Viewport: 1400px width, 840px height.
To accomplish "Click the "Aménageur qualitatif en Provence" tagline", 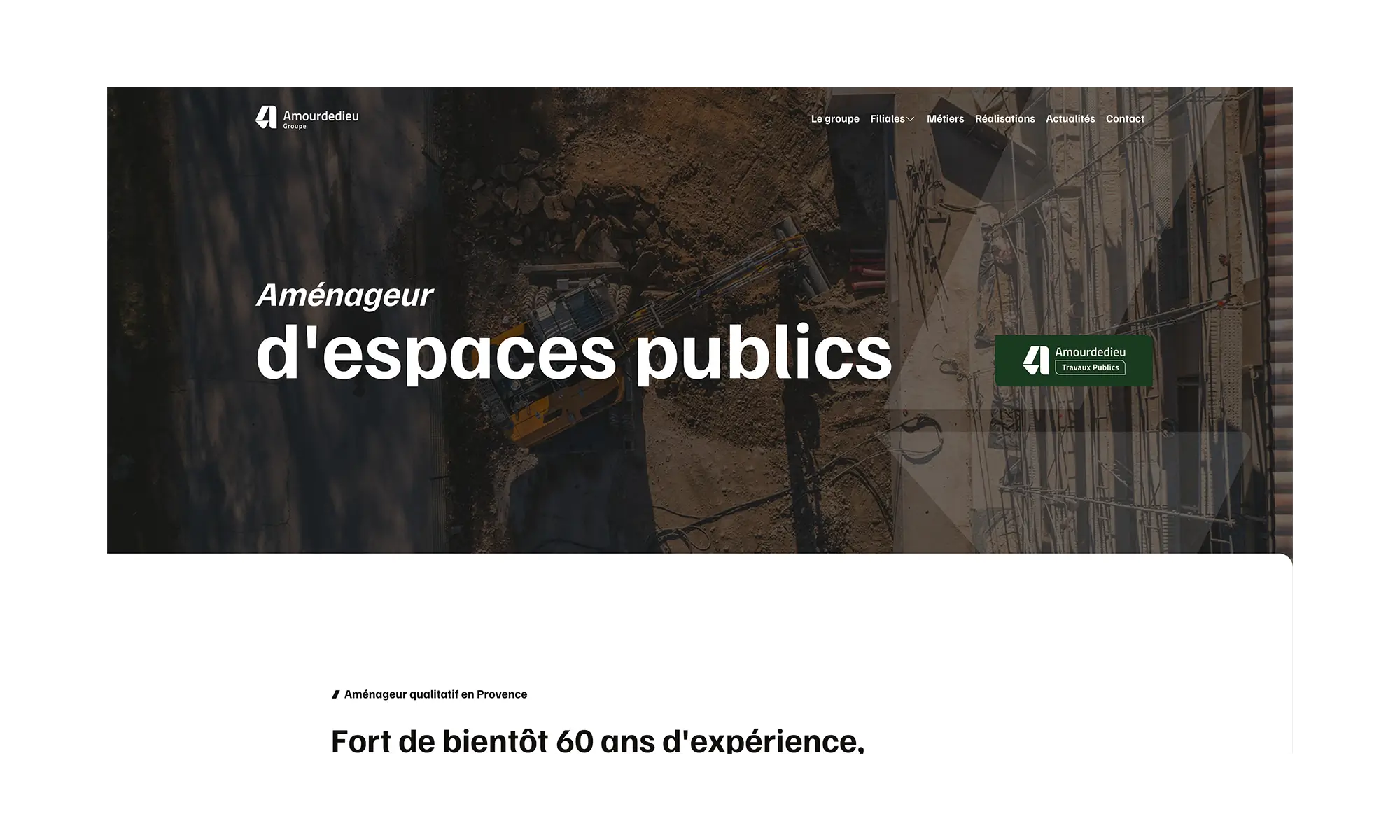I will tap(435, 694).
